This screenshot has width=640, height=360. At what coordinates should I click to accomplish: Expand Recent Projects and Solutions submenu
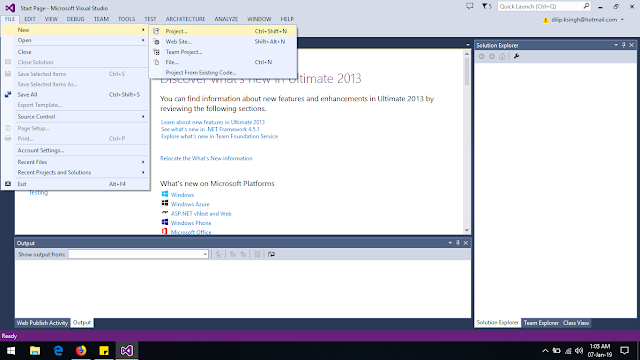[76, 172]
